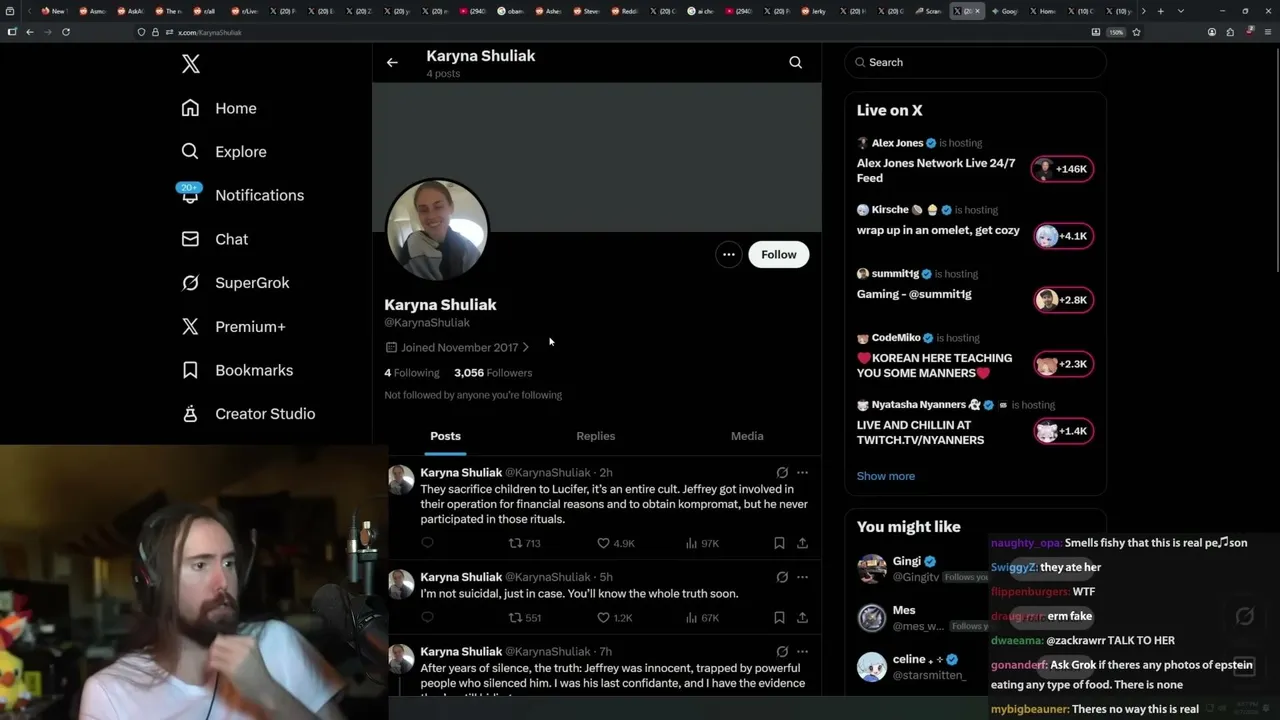Share the post with 713 reposts

802,543
